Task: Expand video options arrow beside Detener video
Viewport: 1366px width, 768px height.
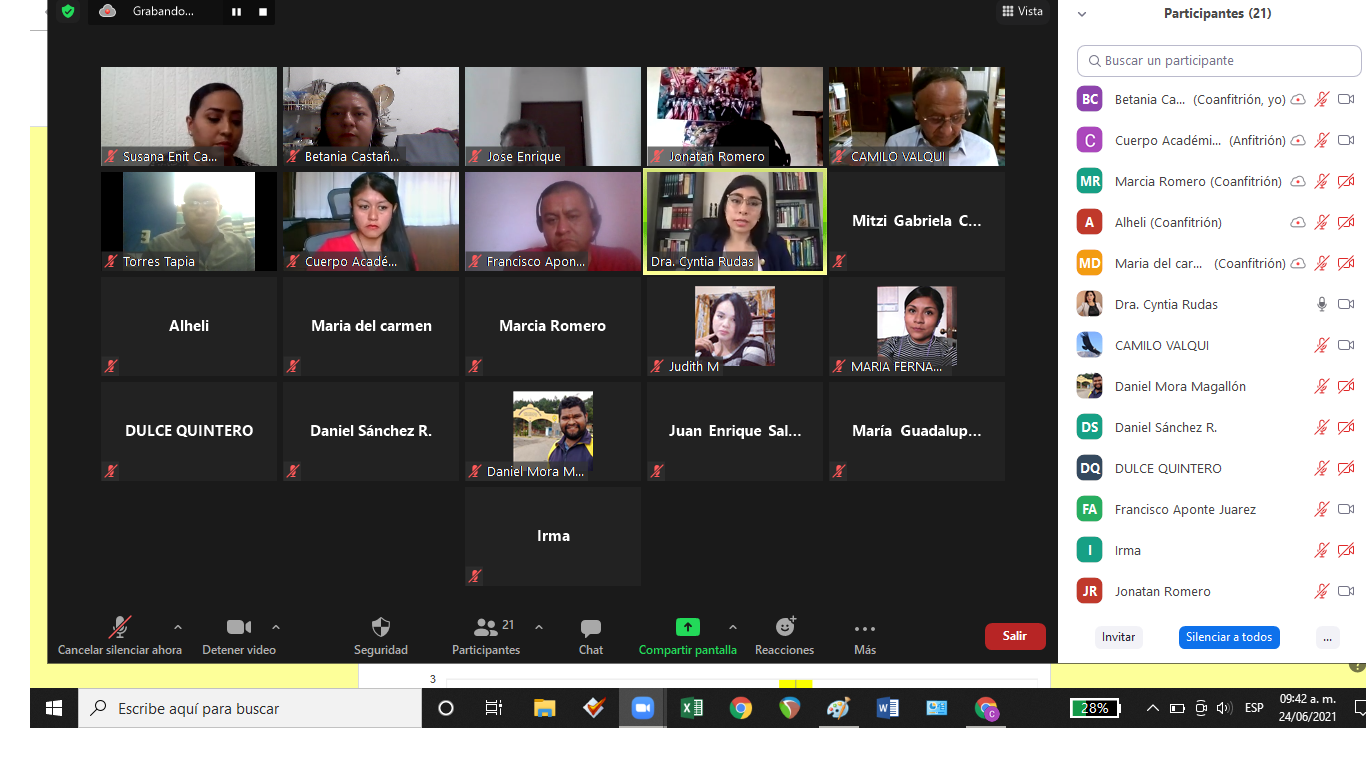Action: tap(276, 628)
